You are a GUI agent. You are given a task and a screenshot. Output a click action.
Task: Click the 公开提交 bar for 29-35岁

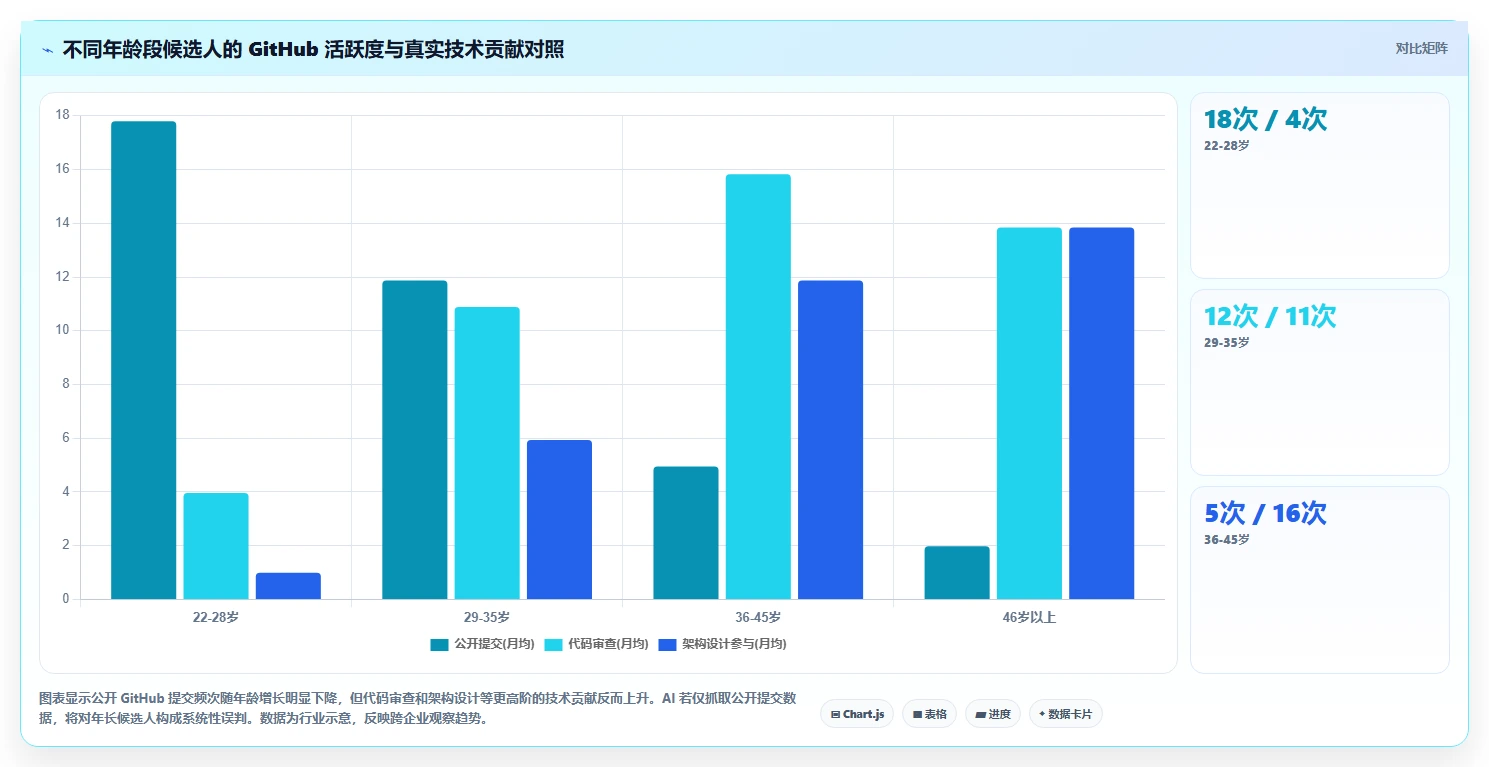click(414, 440)
